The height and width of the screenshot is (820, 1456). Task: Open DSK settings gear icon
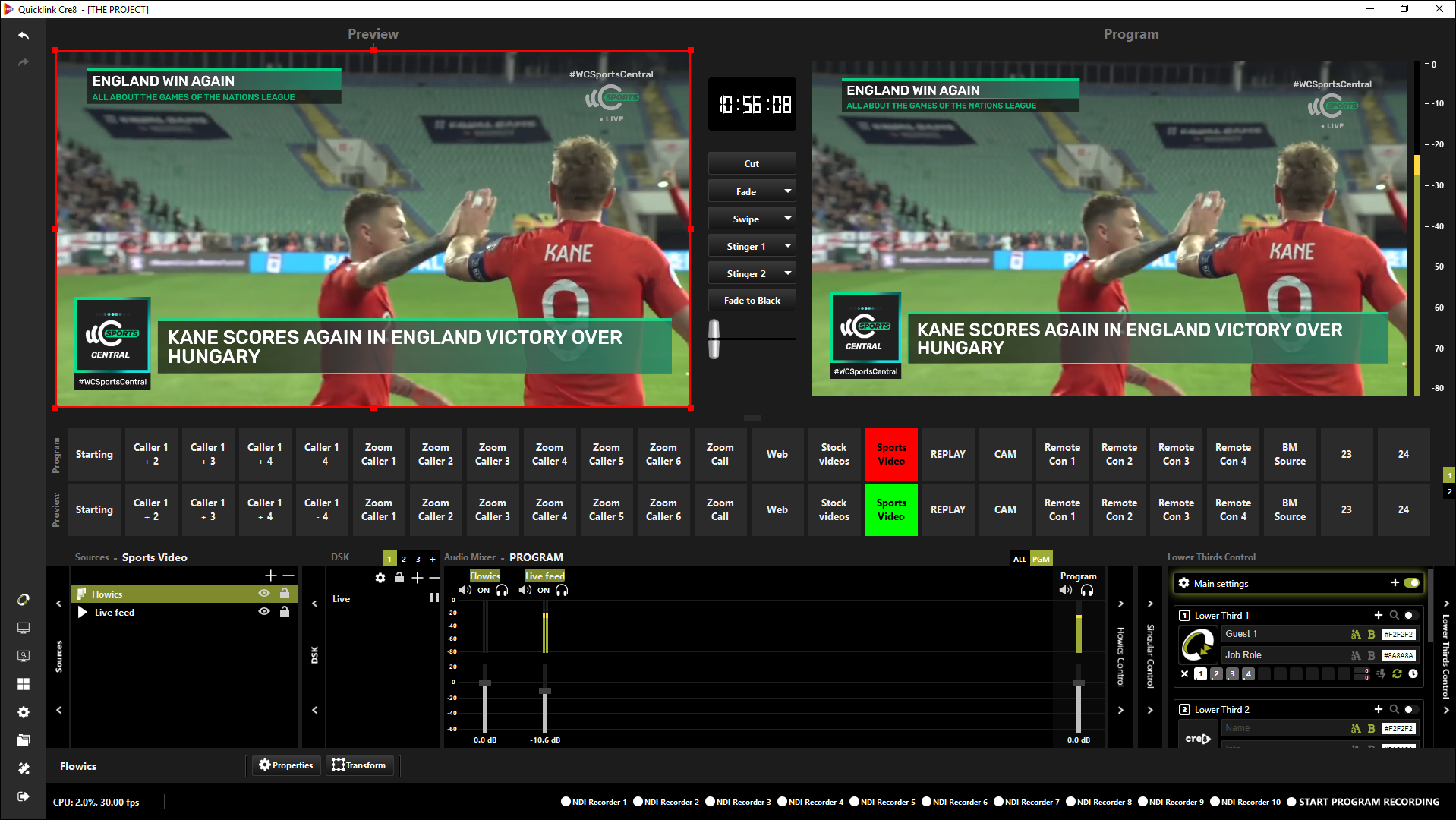point(380,578)
